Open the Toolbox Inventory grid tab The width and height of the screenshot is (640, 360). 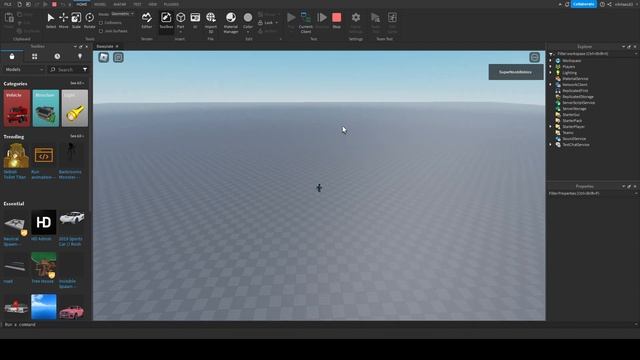pos(35,56)
